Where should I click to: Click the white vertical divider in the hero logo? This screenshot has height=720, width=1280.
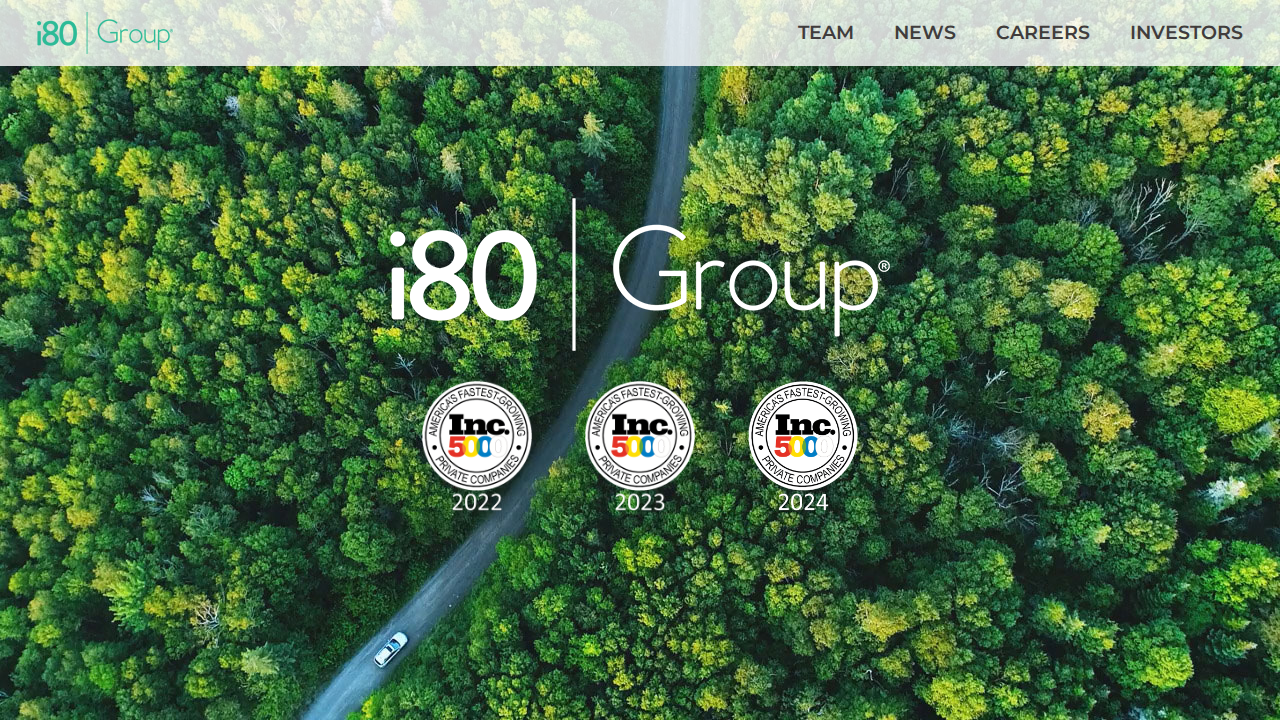point(574,274)
